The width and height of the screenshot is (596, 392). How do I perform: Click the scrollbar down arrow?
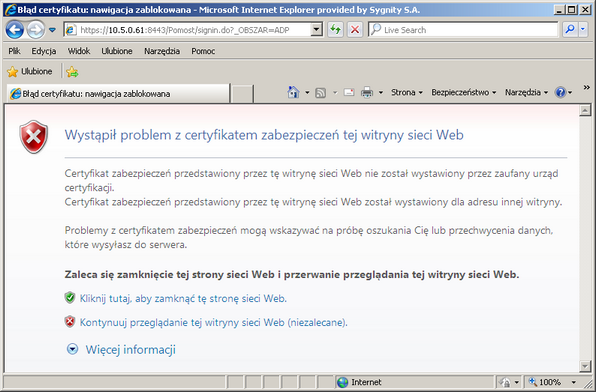point(585,366)
